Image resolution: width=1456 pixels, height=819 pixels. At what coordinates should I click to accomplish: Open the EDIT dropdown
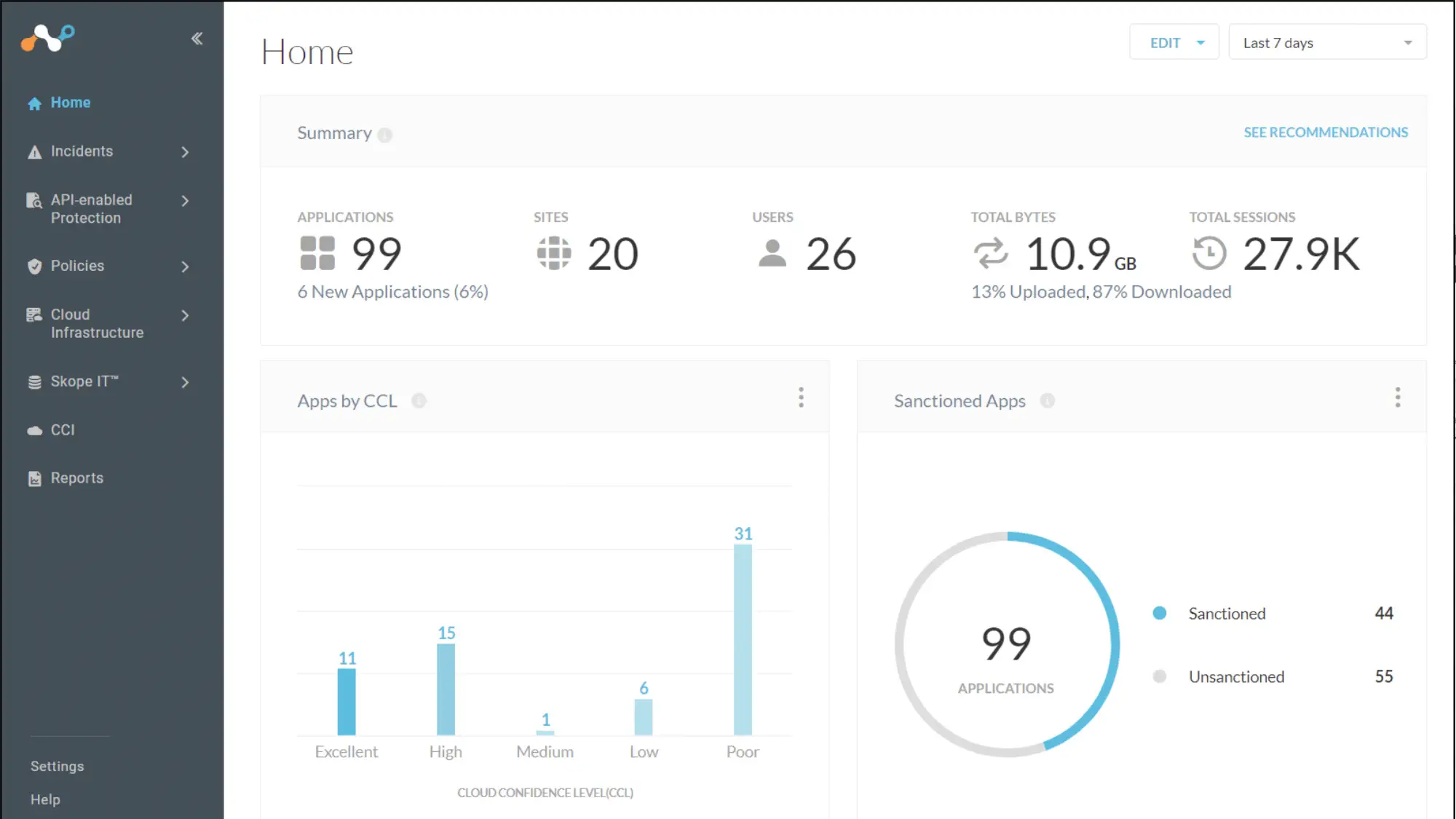(1174, 42)
